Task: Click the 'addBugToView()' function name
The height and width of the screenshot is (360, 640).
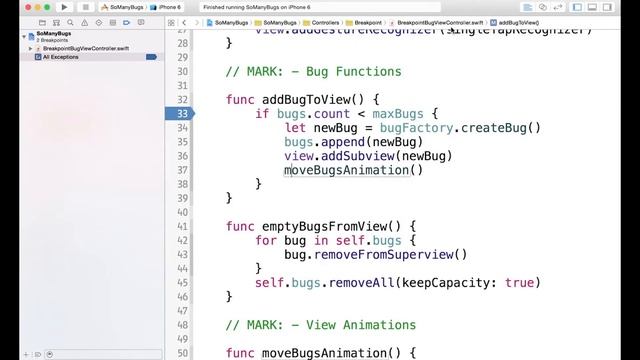Action: coord(313,100)
